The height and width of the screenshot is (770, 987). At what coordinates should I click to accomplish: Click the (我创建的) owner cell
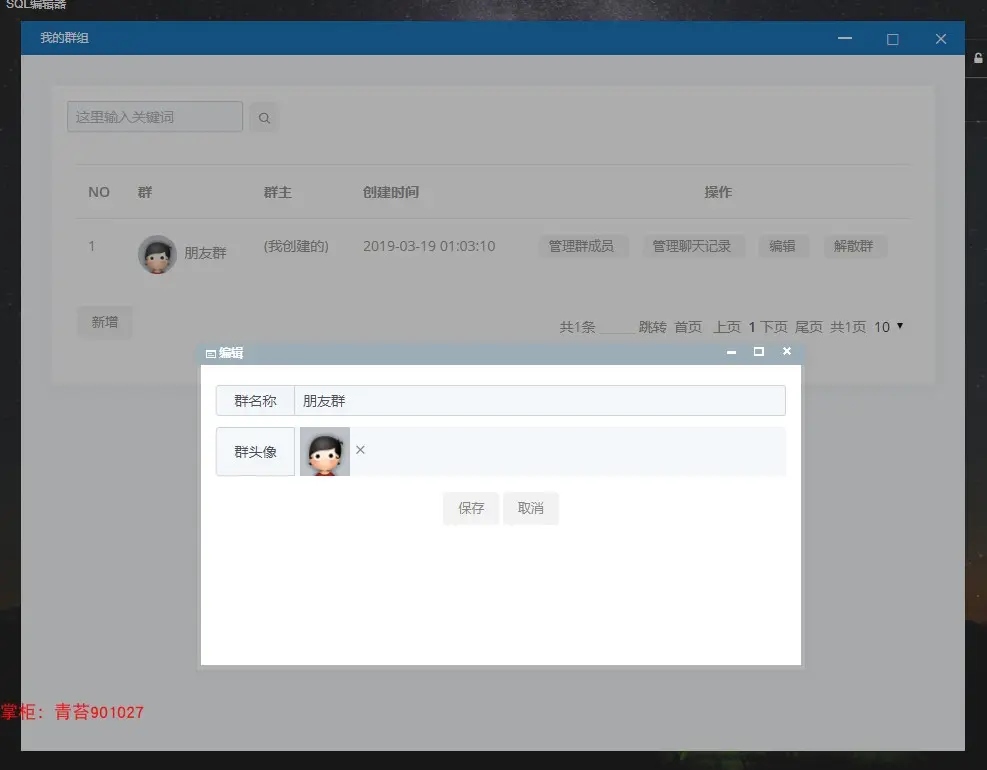(x=296, y=246)
